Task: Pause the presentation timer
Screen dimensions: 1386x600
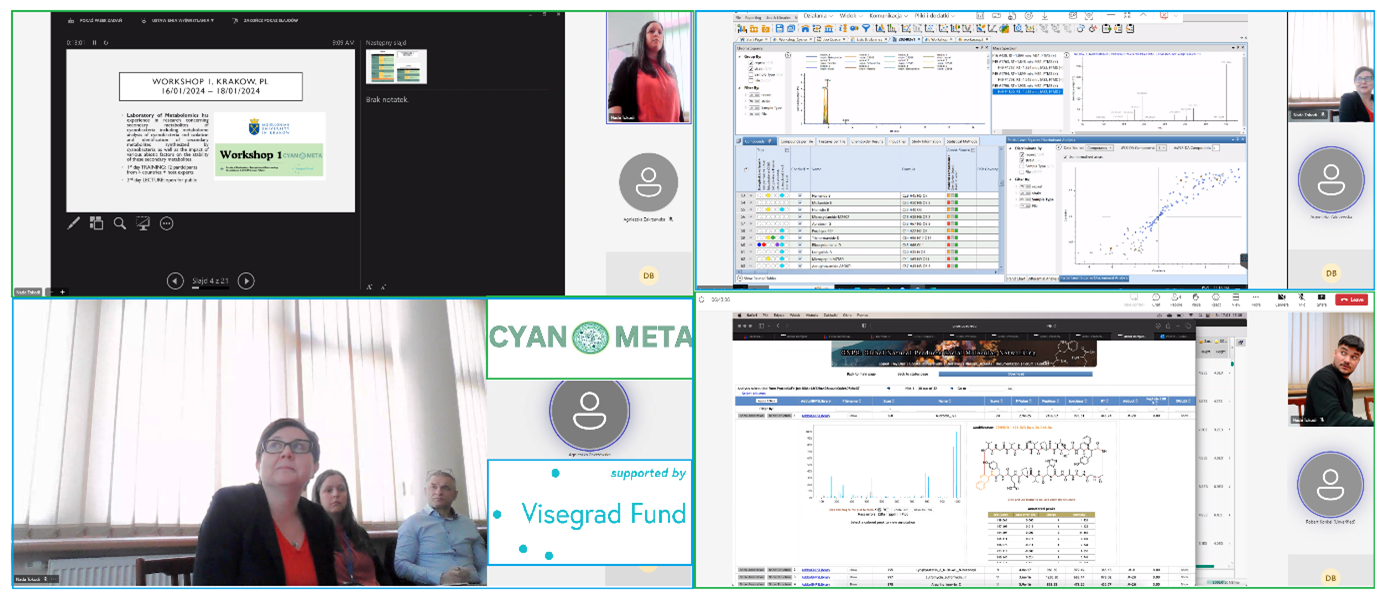Action: tap(95, 42)
